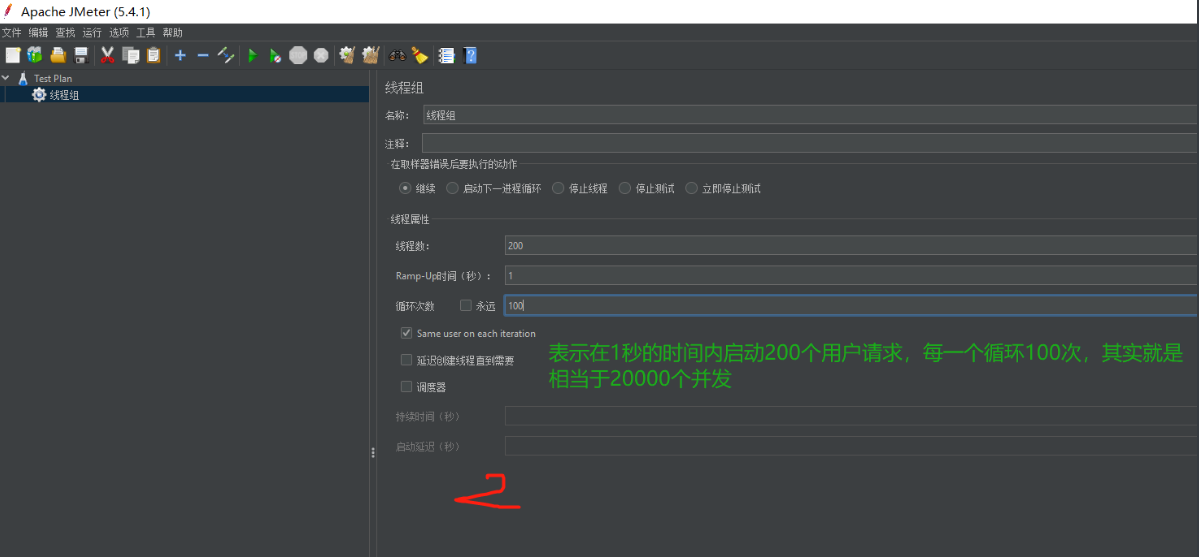Image resolution: width=1199 pixels, height=557 pixels.
Task: Click the Reset Search broom icon
Action: (419, 55)
